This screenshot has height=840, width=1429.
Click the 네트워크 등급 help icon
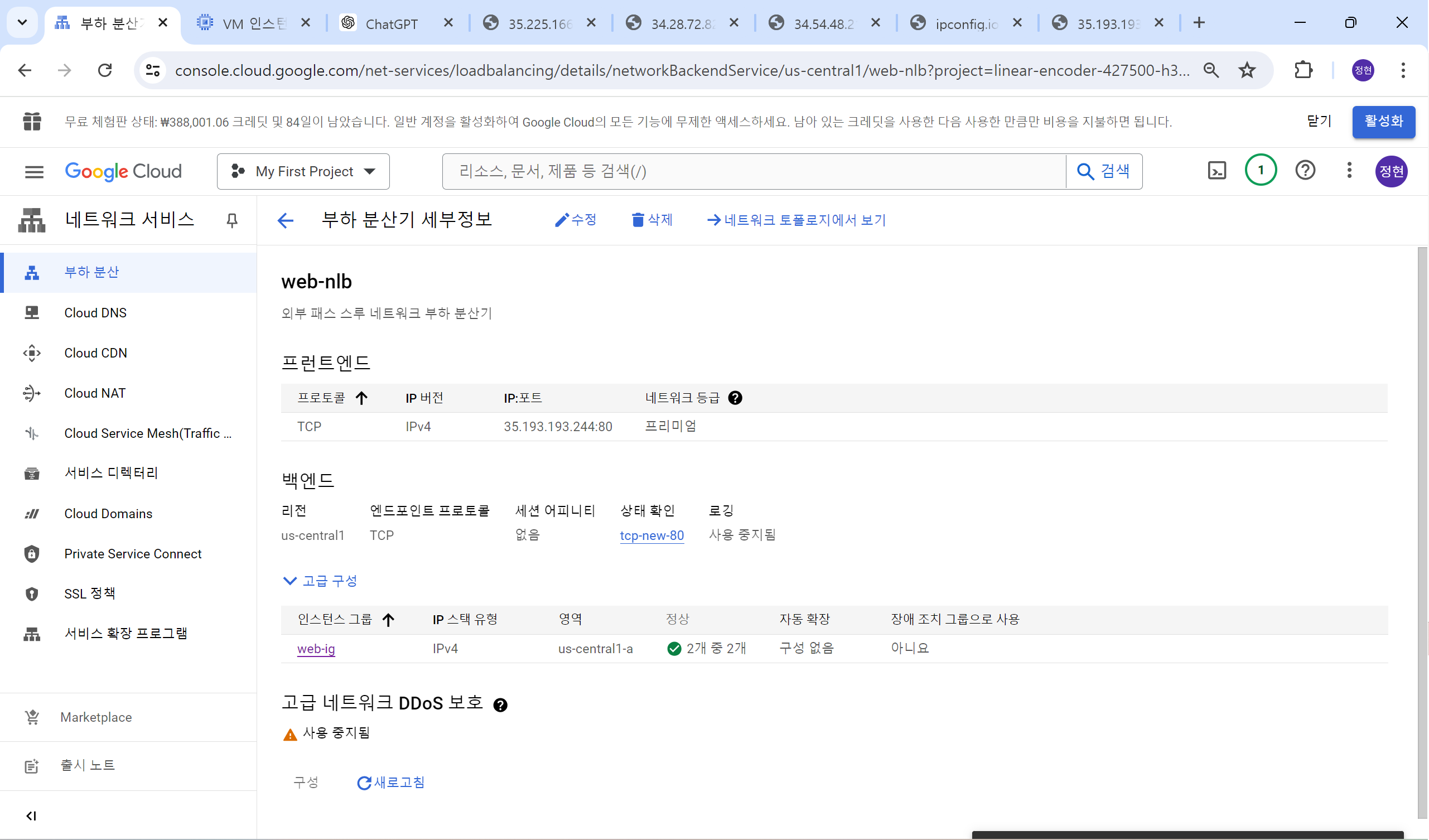[735, 398]
